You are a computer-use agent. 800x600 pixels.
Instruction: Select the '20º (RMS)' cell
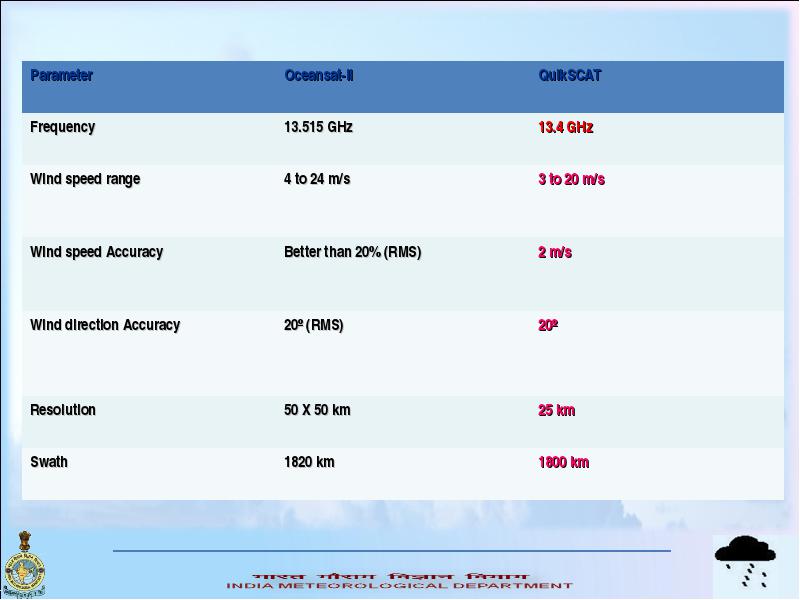point(314,325)
